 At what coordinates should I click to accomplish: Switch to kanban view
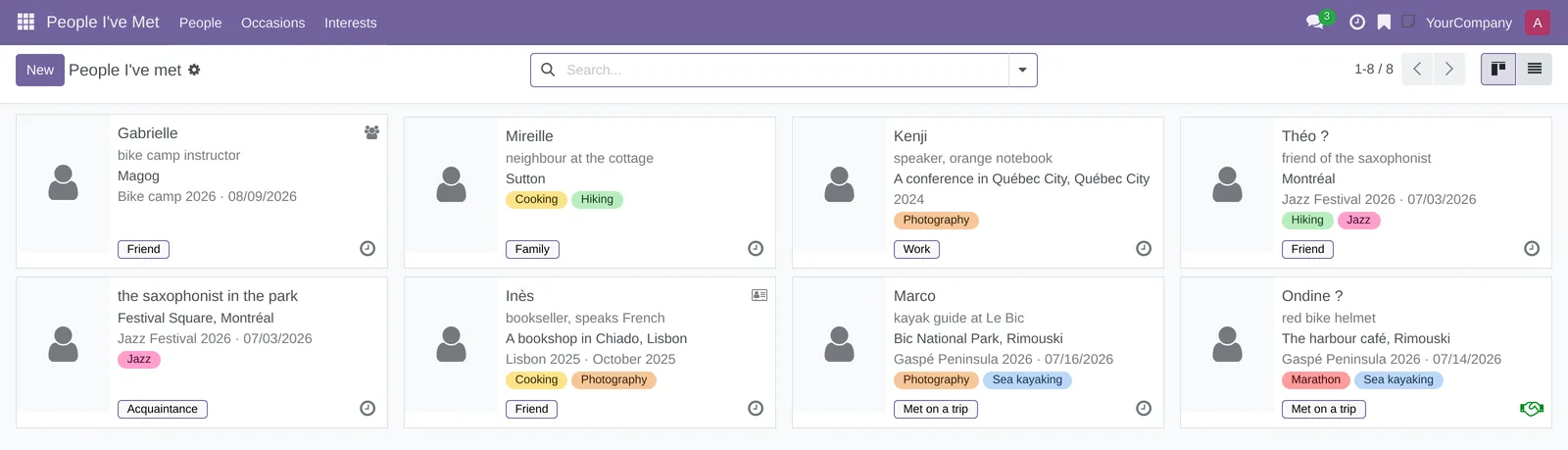click(1498, 70)
